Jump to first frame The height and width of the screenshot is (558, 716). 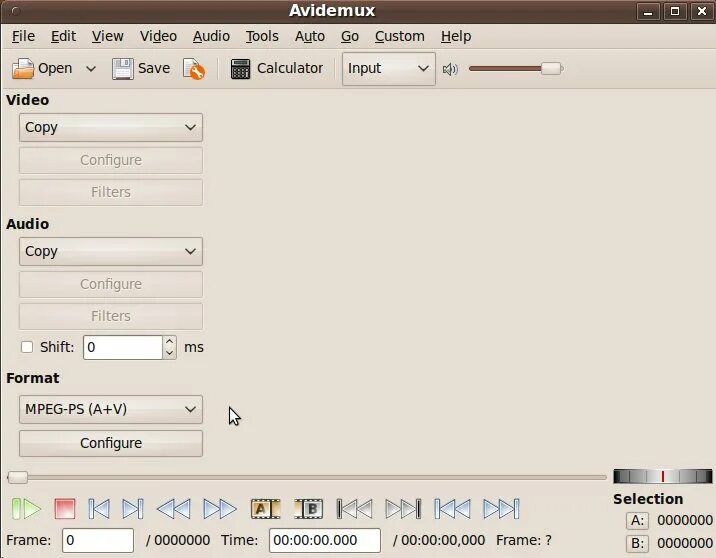click(x=453, y=509)
